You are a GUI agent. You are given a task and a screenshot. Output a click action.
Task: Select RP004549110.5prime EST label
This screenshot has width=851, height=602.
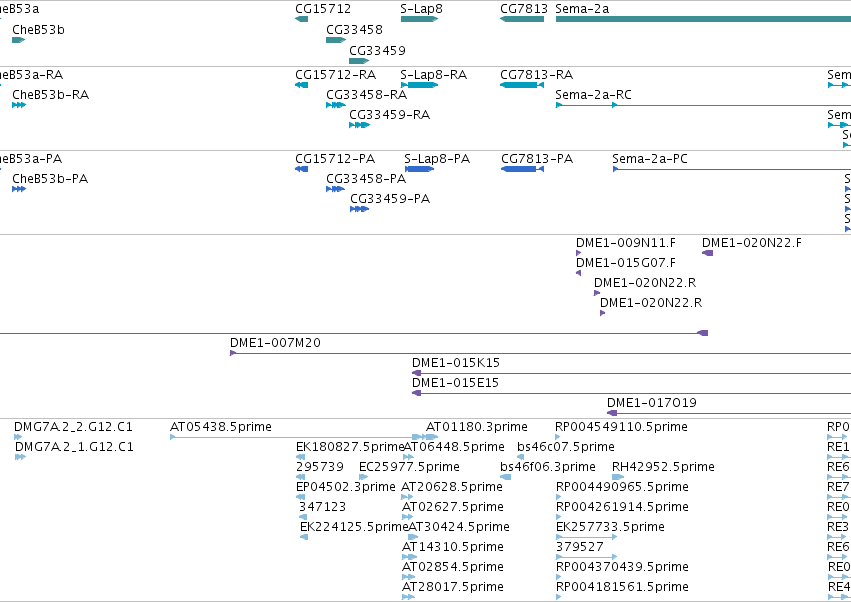tap(621, 427)
